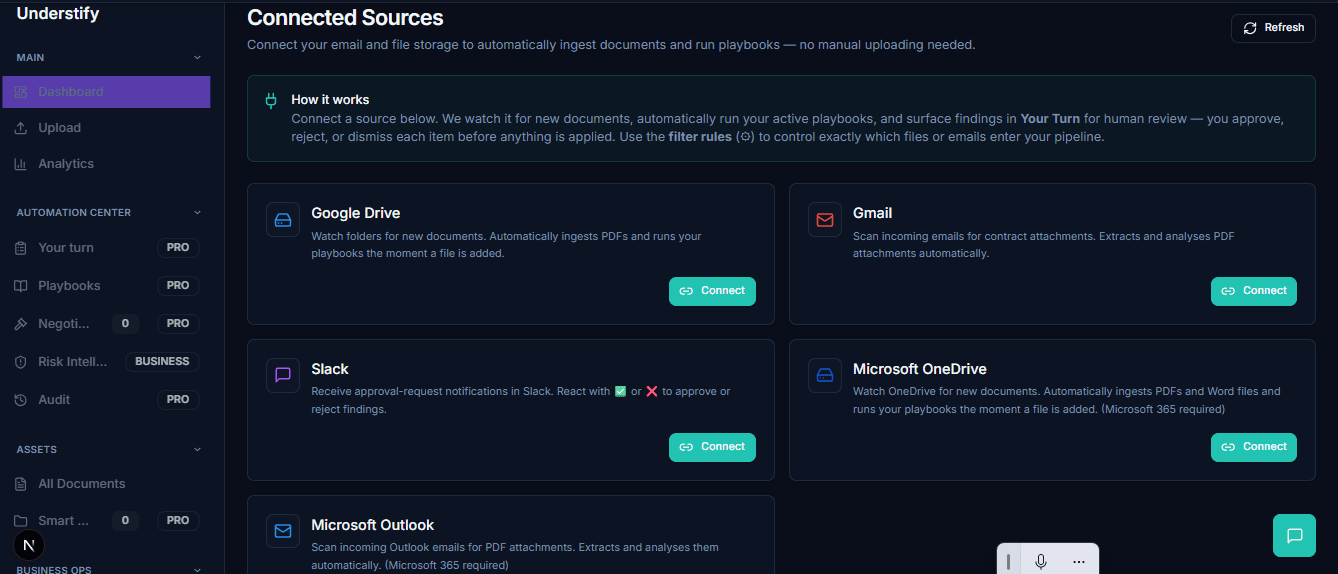The height and width of the screenshot is (574, 1338).
Task: Click the Understify brand name
Action: (58, 14)
